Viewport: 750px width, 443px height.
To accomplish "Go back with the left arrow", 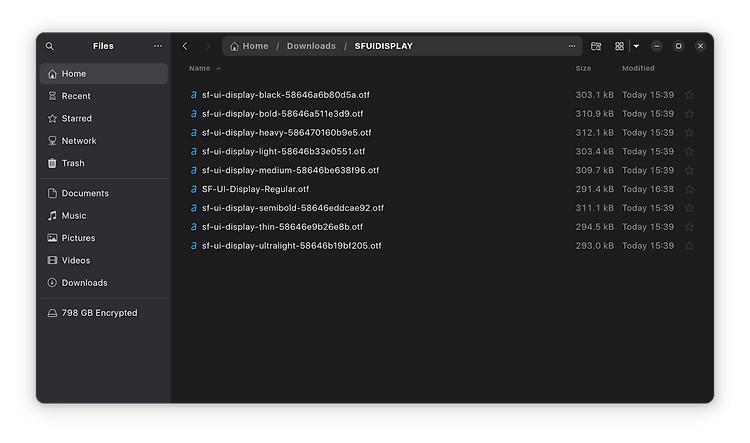I will pos(185,46).
